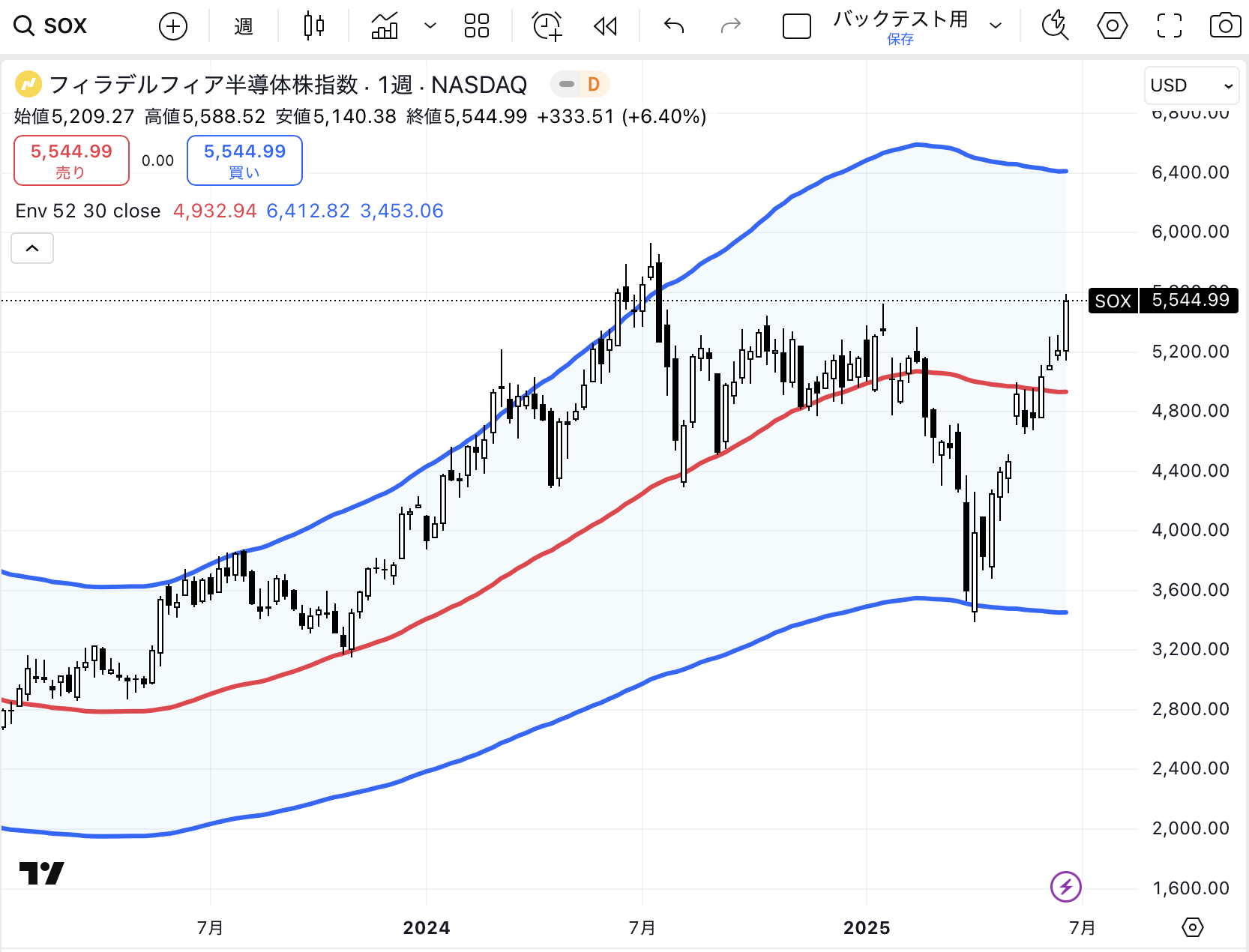Open the candlestick chart type menu
1249x952 pixels.
[314, 26]
